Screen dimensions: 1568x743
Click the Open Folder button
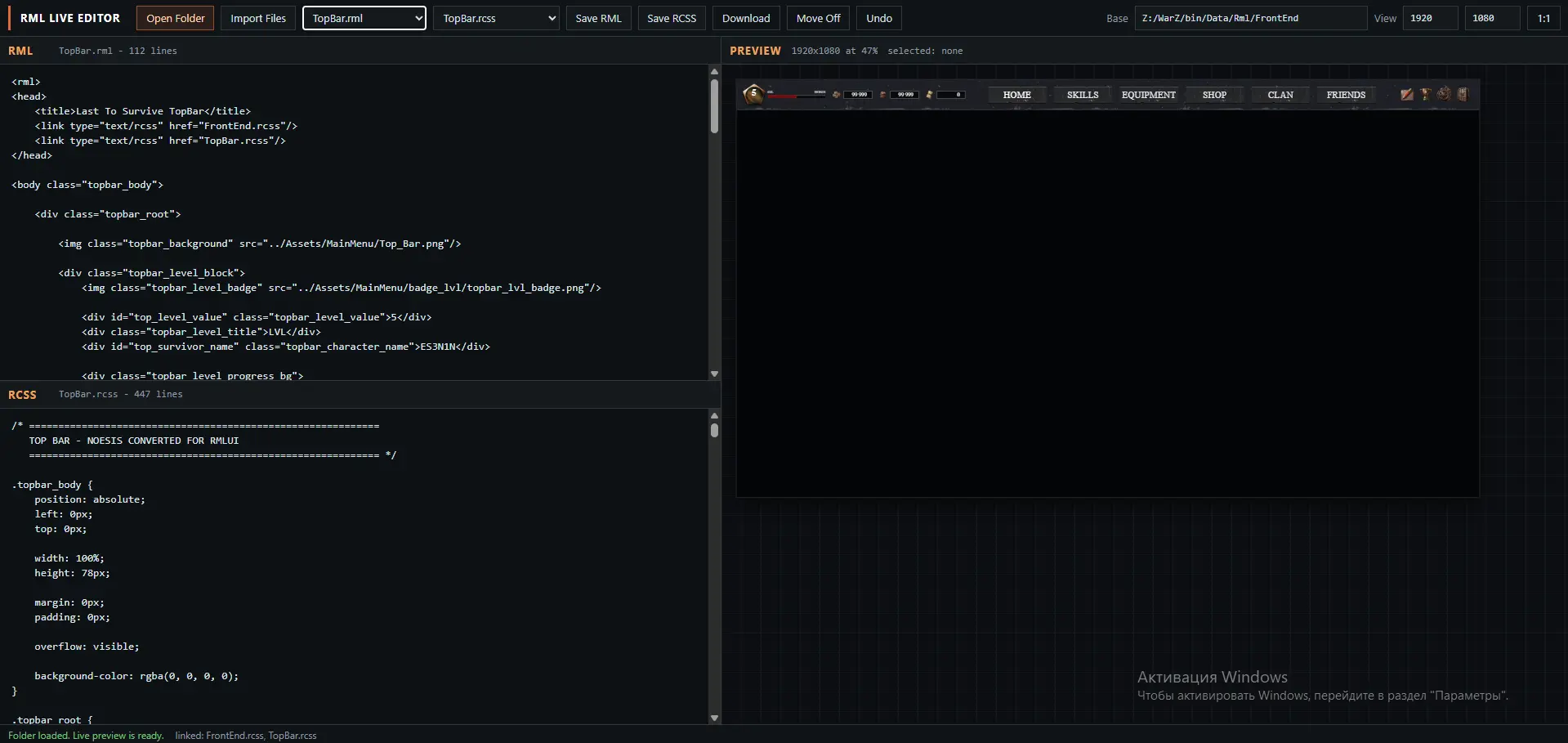pyautogui.click(x=176, y=18)
